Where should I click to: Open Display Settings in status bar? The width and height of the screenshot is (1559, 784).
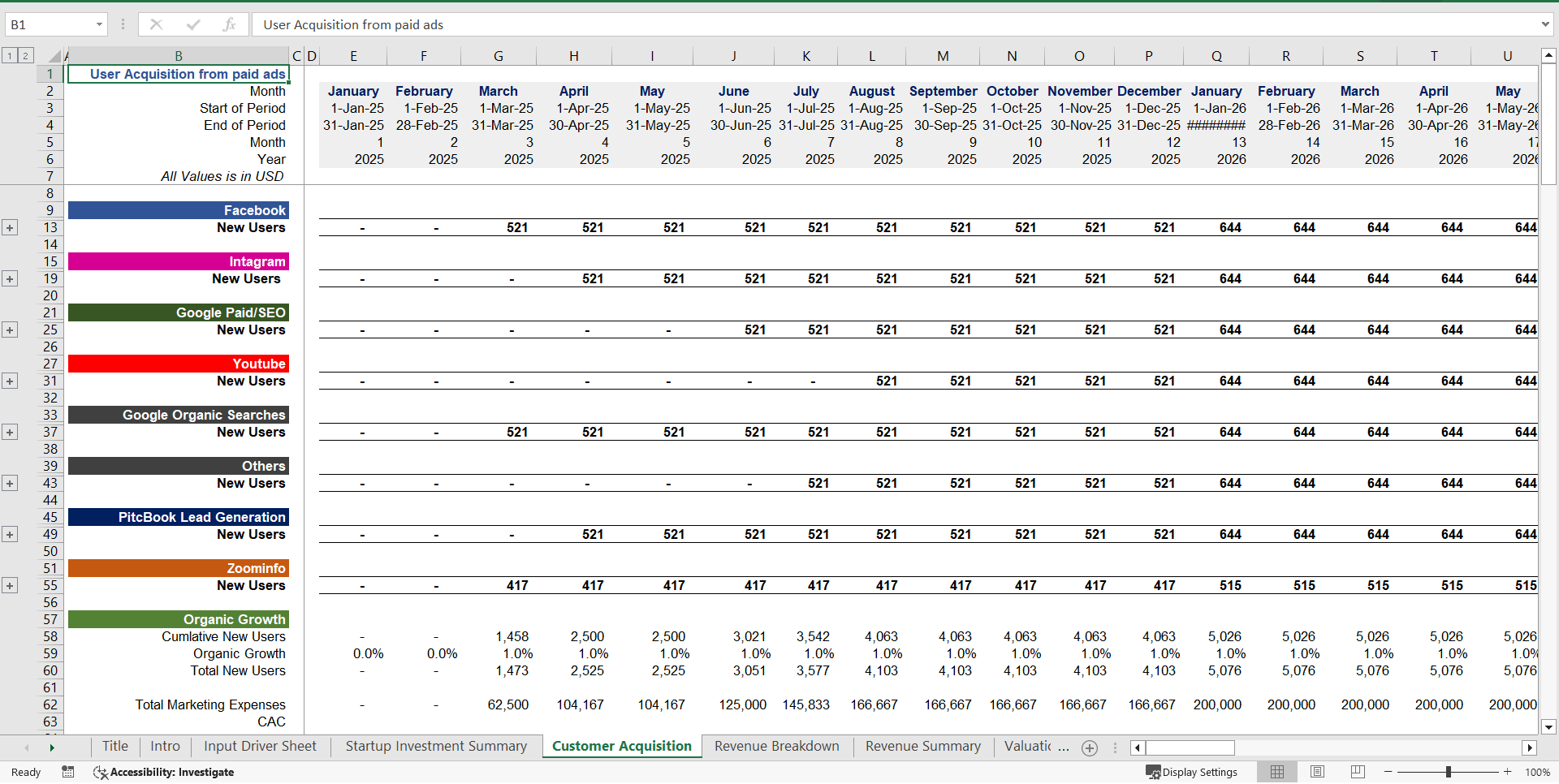tap(1192, 772)
